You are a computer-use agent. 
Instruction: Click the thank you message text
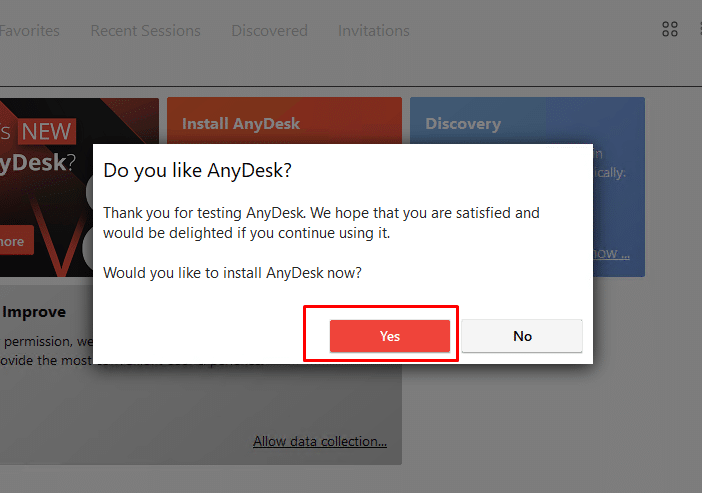tap(321, 223)
